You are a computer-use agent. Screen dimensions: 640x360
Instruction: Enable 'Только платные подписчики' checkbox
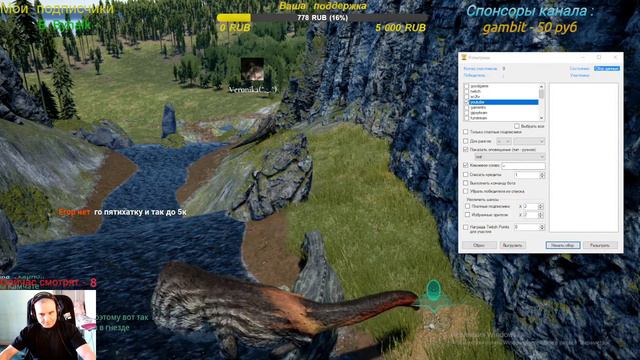[x=466, y=132]
